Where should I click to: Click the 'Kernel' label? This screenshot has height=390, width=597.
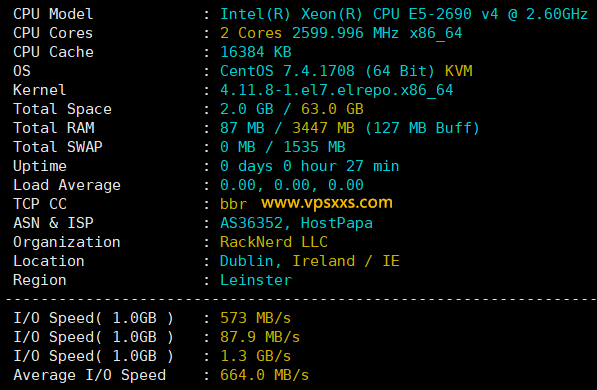pos(40,90)
